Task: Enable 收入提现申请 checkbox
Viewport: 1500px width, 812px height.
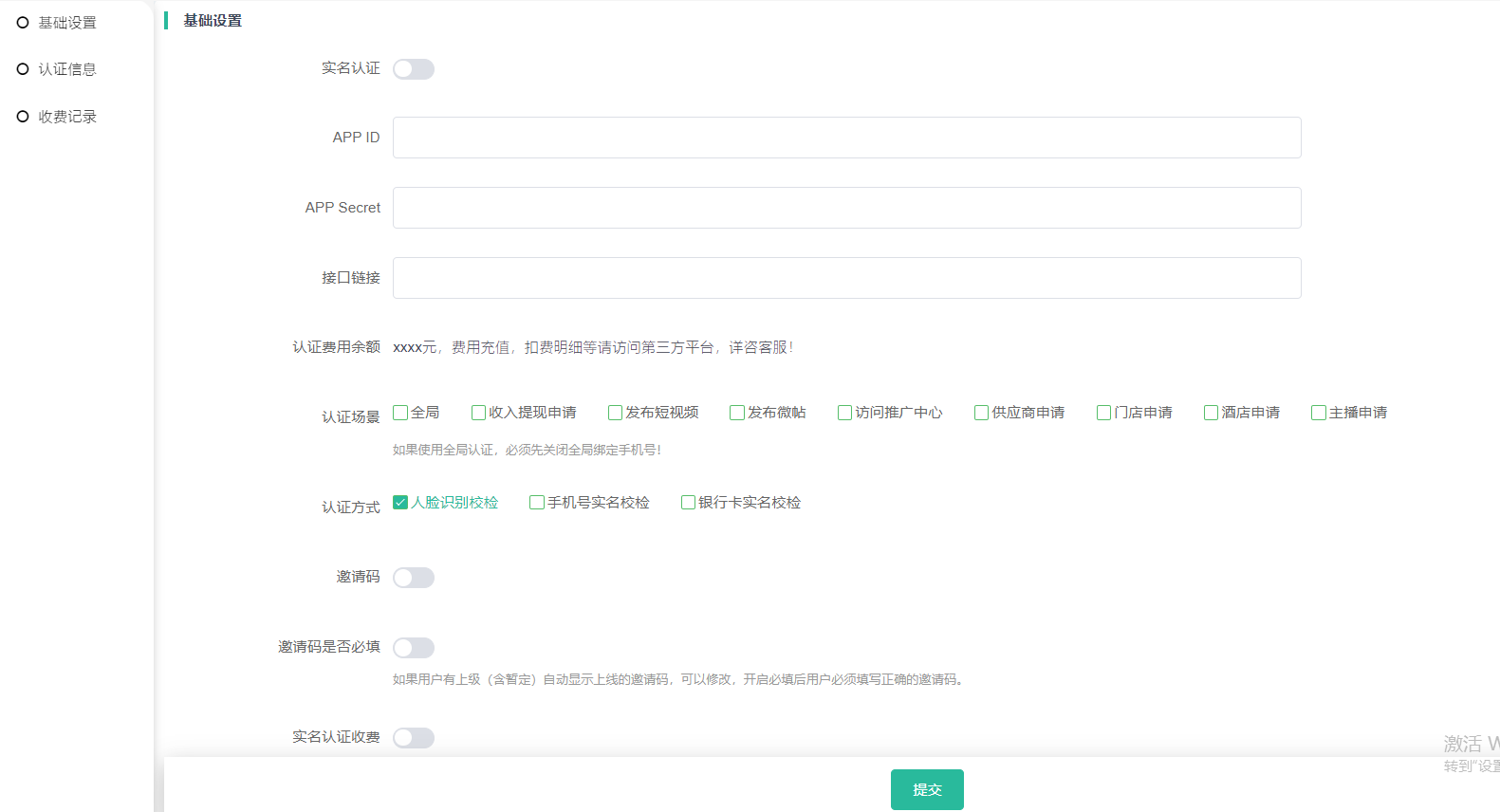Action: click(x=479, y=413)
